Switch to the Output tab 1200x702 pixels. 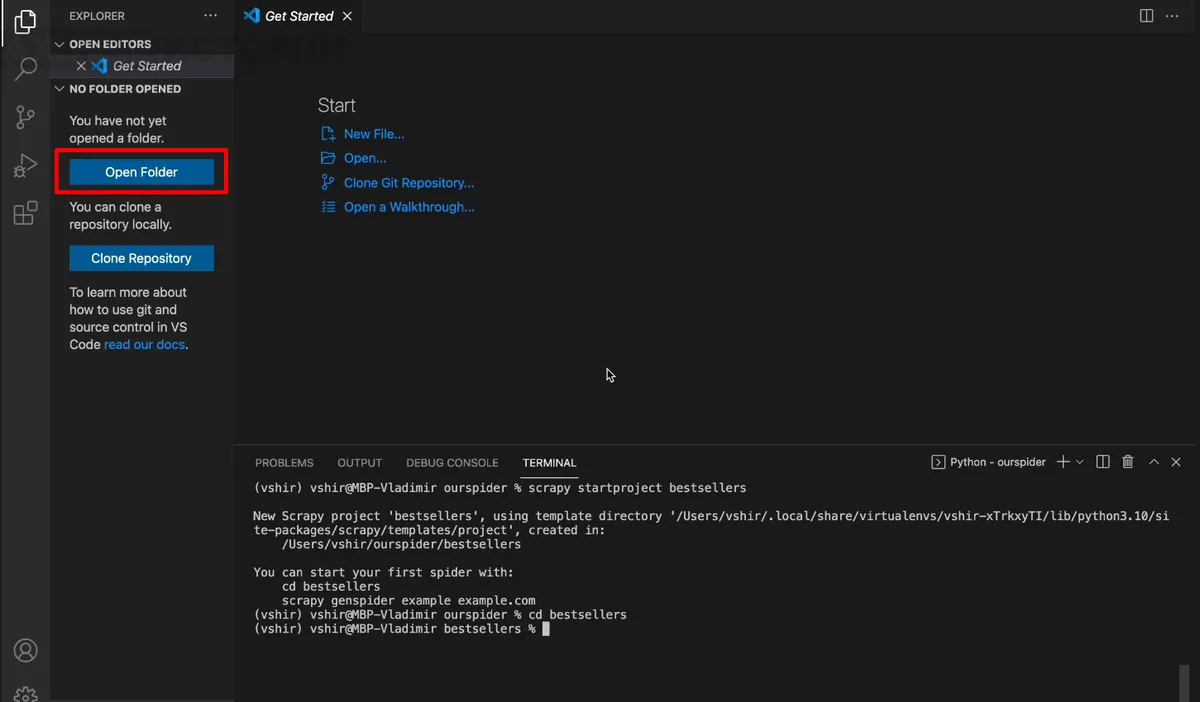pyautogui.click(x=360, y=463)
